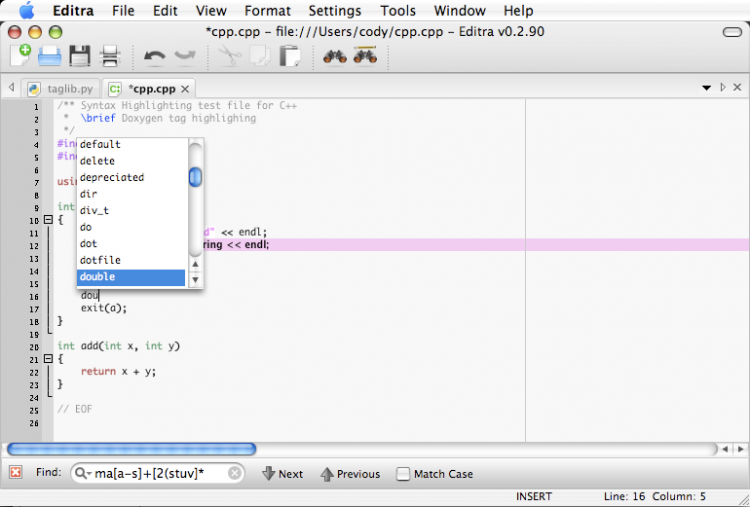Open Find and Replace binoculars icon
750x507 pixels.
point(365,55)
